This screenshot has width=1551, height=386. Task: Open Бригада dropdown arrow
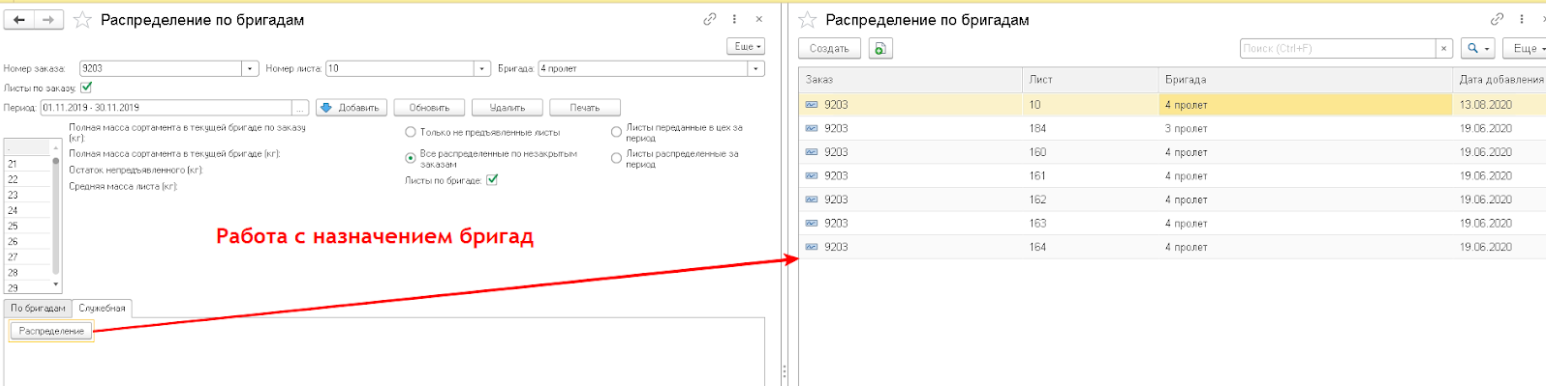click(x=757, y=69)
